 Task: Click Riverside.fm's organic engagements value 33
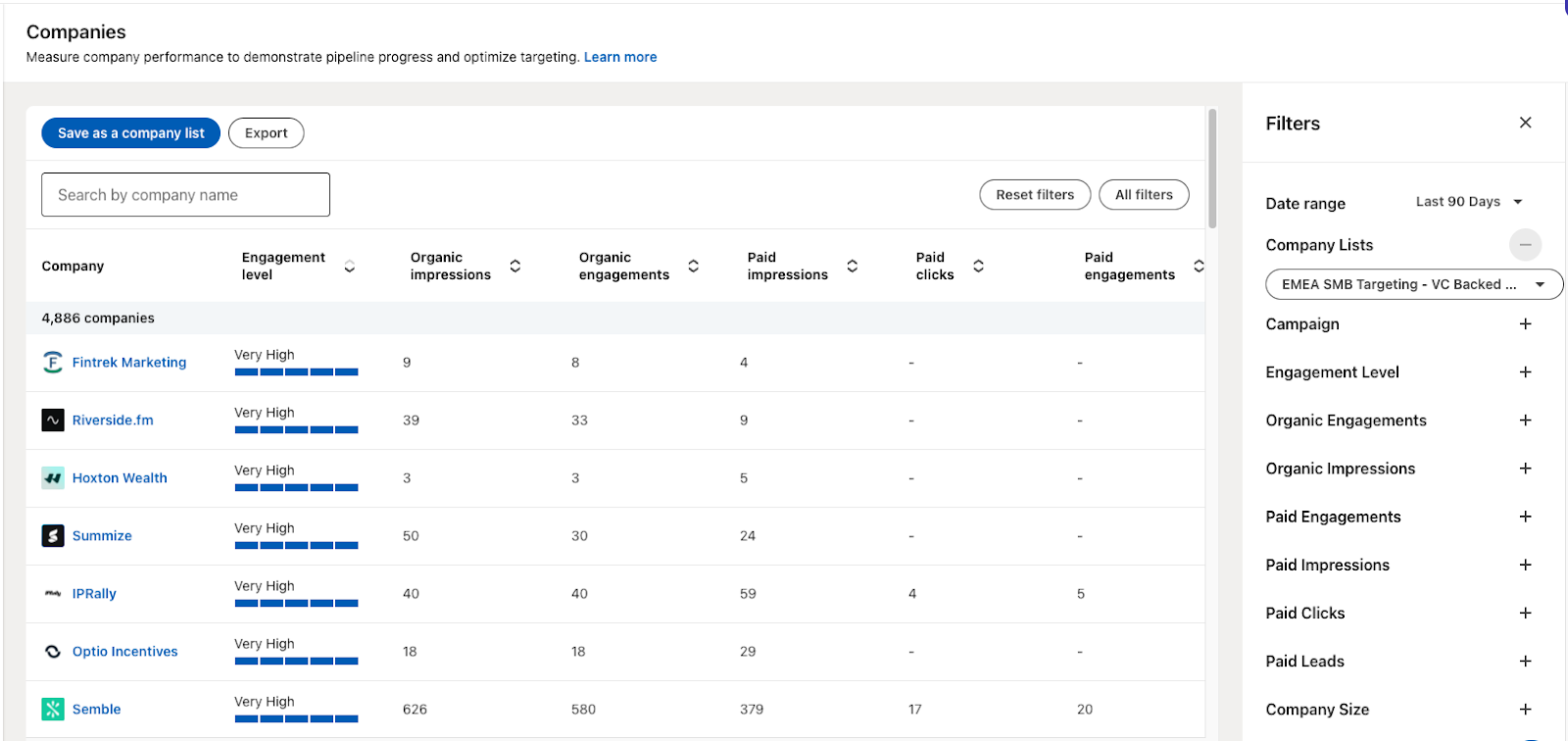click(x=579, y=420)
